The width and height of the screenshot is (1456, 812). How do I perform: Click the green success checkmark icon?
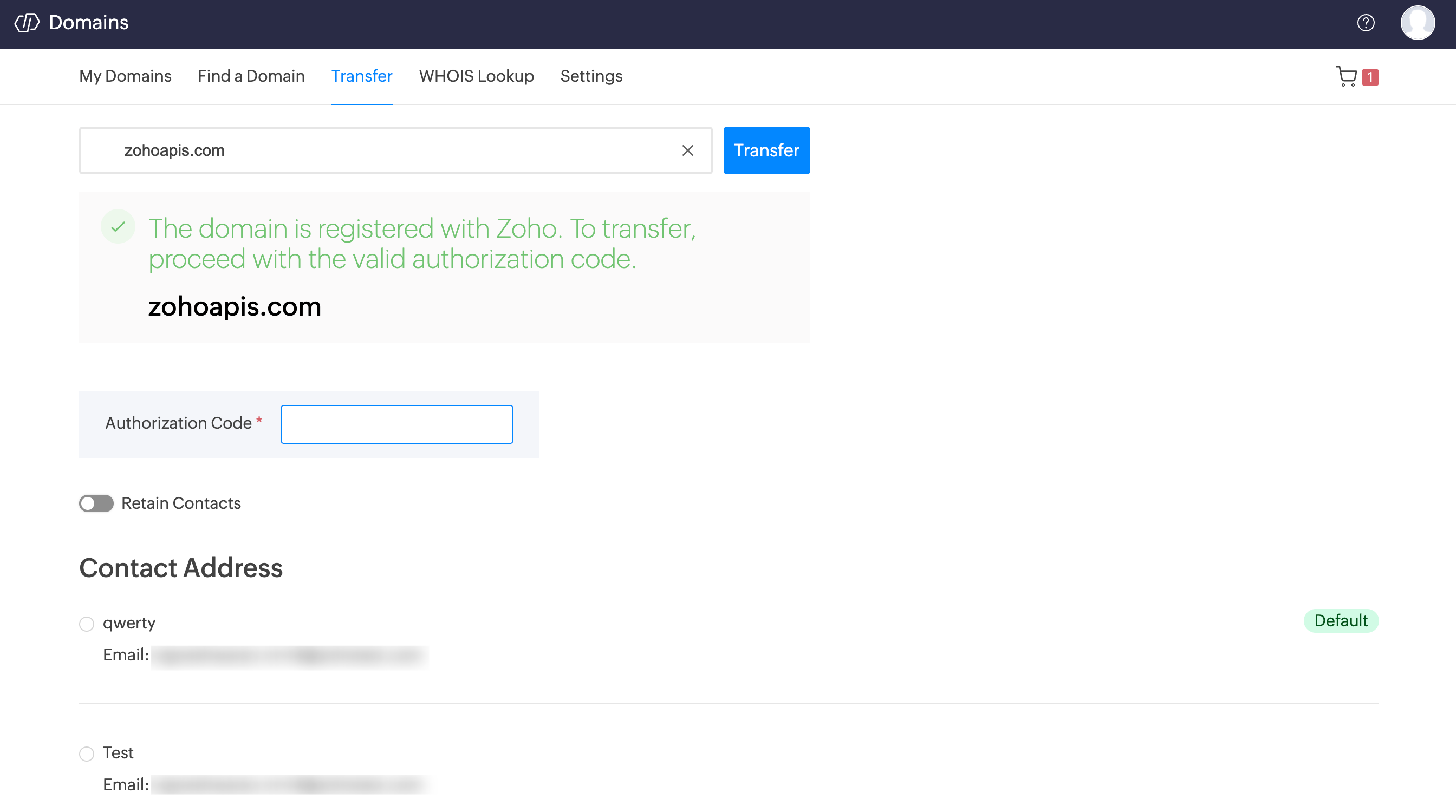pos(118,226)
